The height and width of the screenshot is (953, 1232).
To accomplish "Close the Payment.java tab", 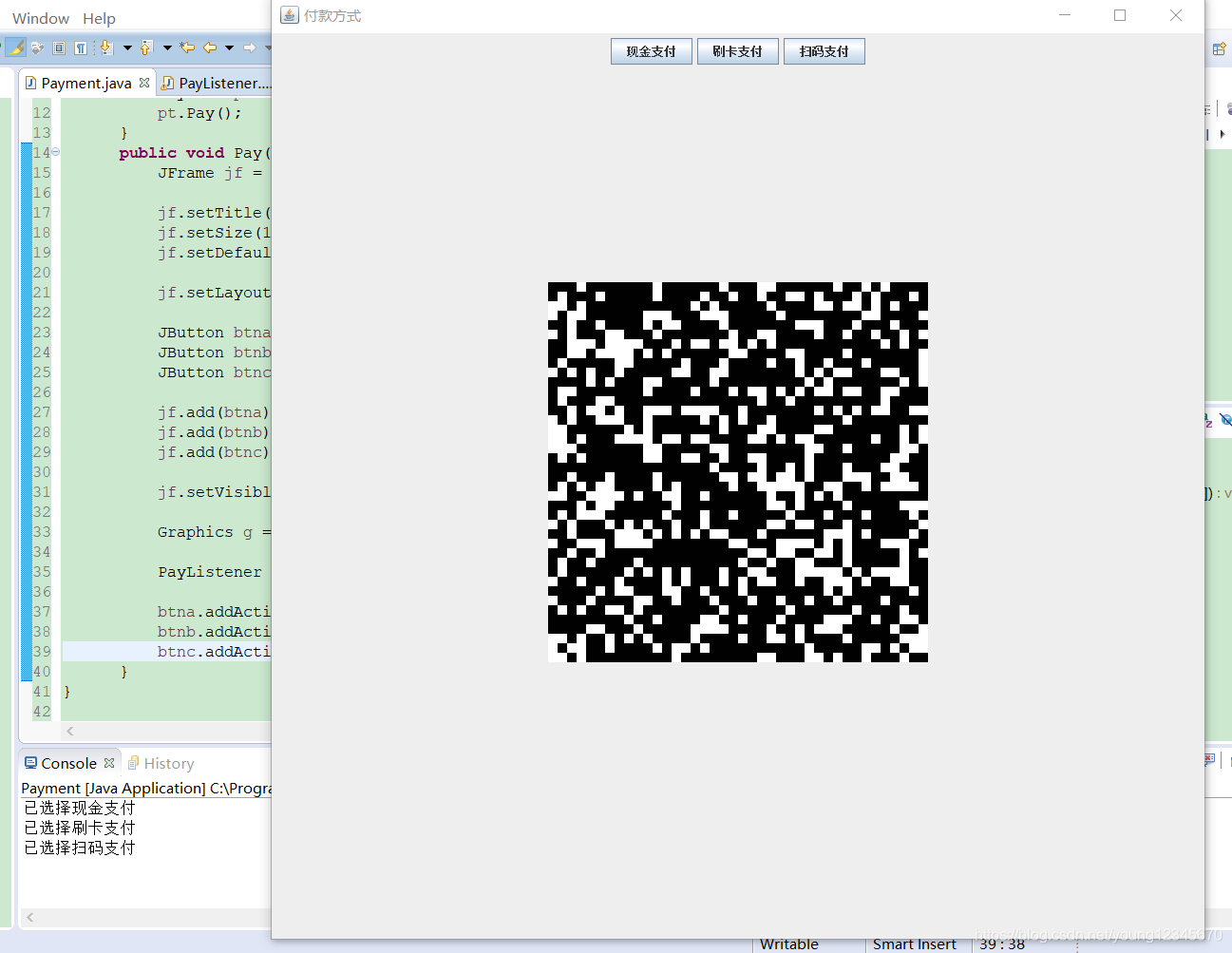I will click(144, 83).
